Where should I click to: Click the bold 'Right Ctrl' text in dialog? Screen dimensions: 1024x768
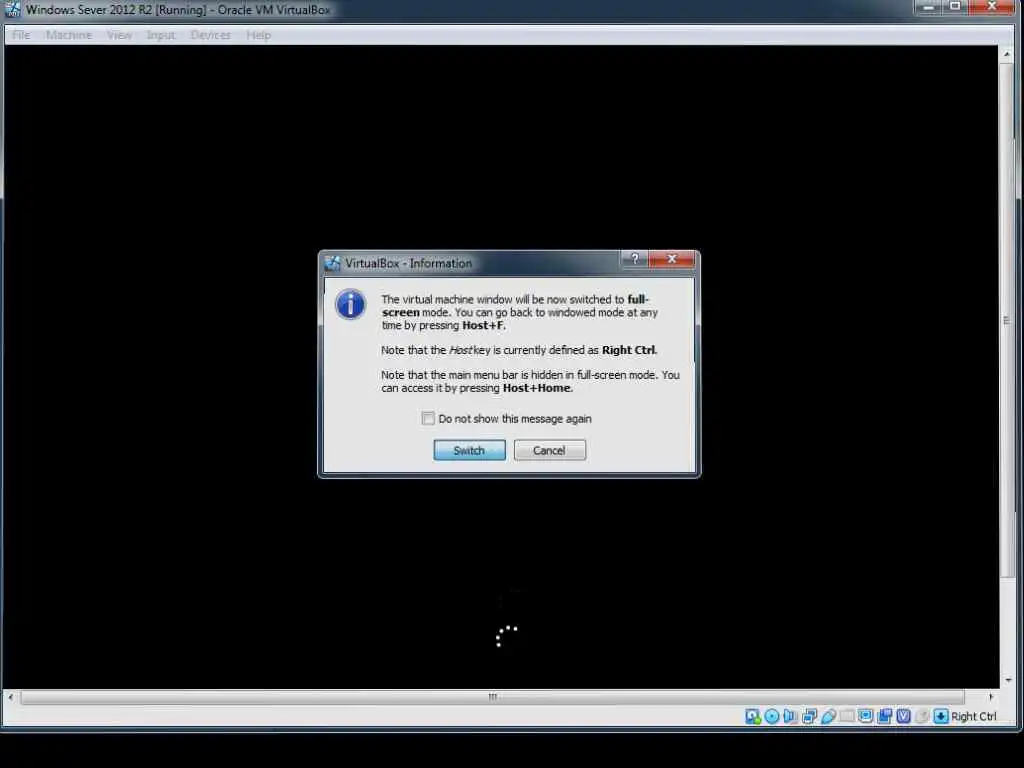[x=628, y=350]
